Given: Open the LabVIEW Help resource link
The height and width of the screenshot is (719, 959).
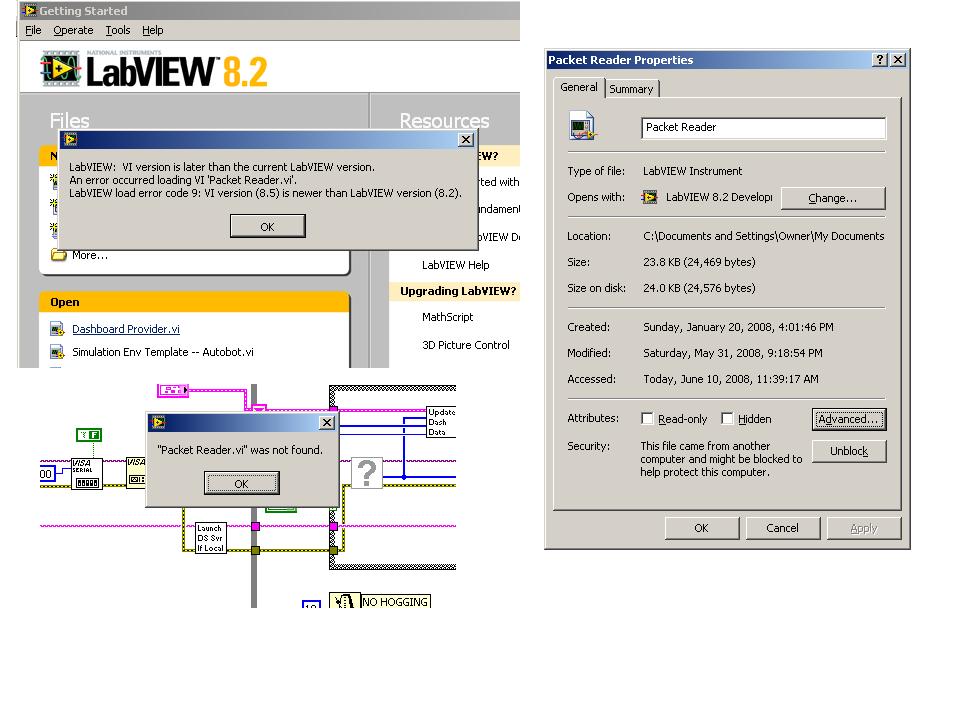Looking at the screenshot, I should 456,265.
